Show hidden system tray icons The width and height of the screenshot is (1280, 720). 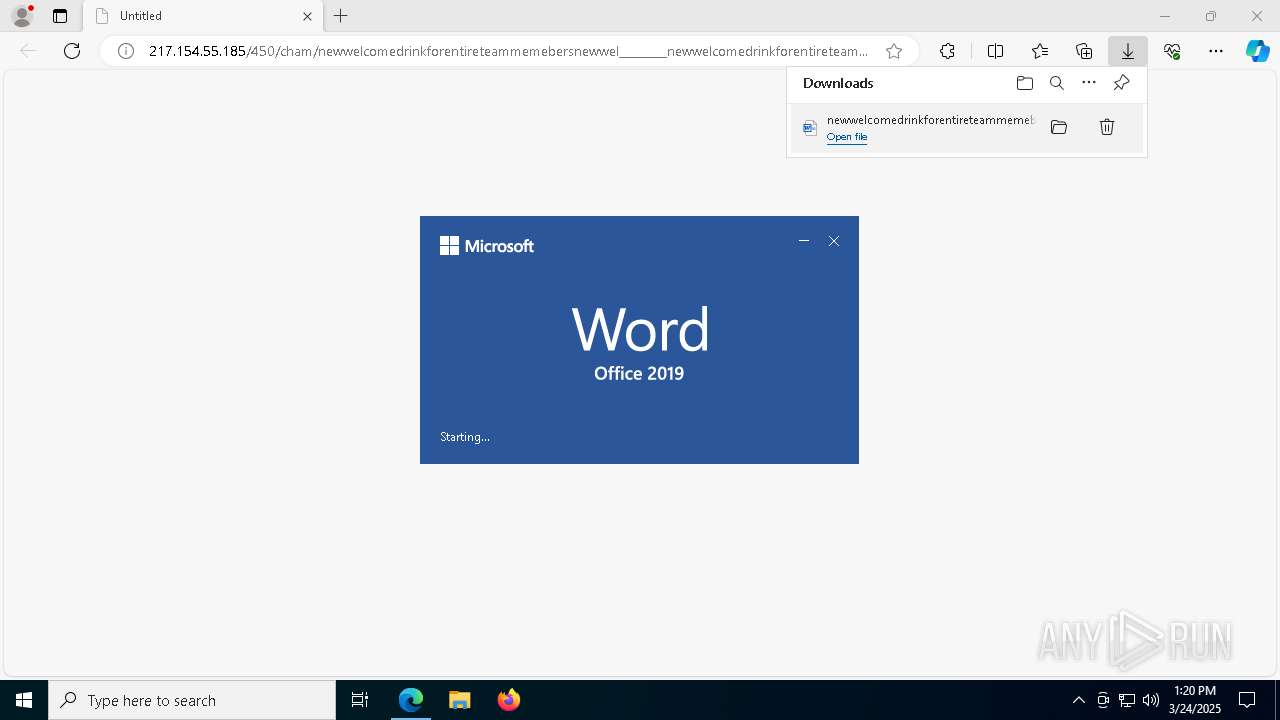tap(1078, 700)
